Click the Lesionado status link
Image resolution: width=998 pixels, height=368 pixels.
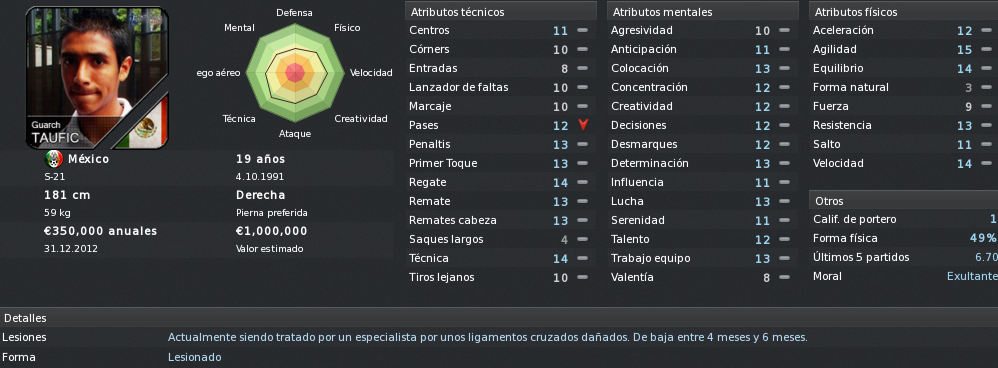(x=195, y=357)
